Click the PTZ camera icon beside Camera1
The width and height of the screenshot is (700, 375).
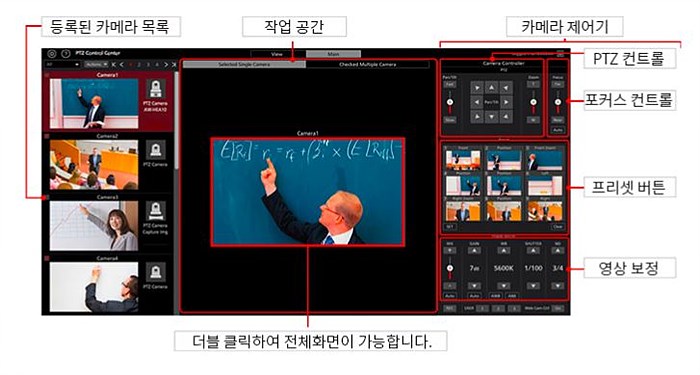coord(155,89)
